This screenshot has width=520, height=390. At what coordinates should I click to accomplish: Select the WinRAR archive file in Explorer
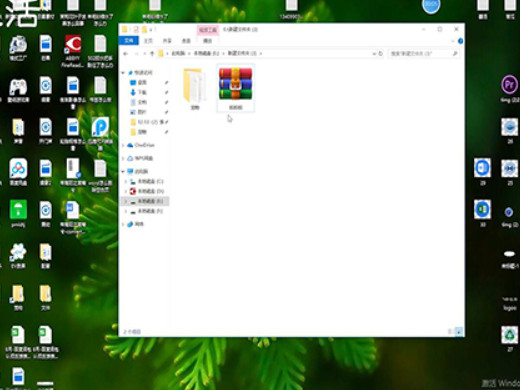[236, 88]
